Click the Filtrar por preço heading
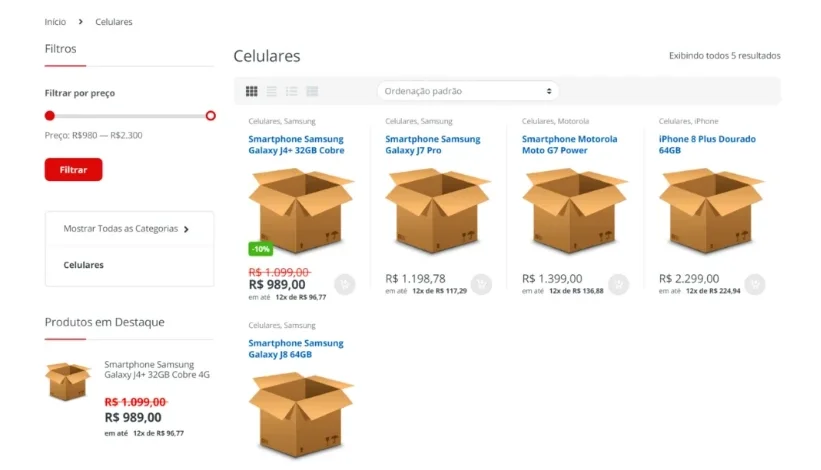This screenshot has height=470, width=821. coord(80,93)
